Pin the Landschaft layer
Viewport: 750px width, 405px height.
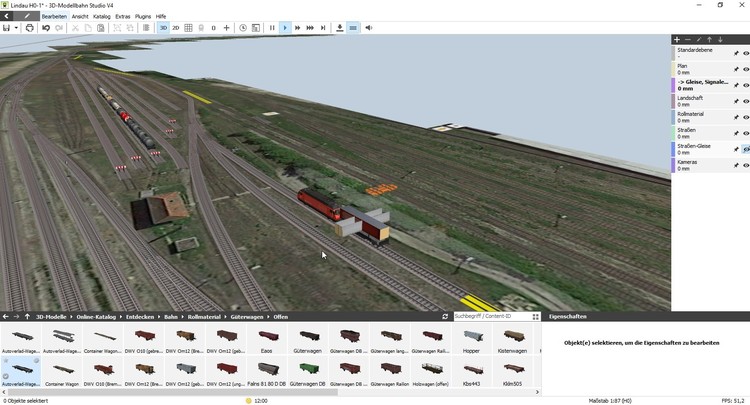coord(736,101)
